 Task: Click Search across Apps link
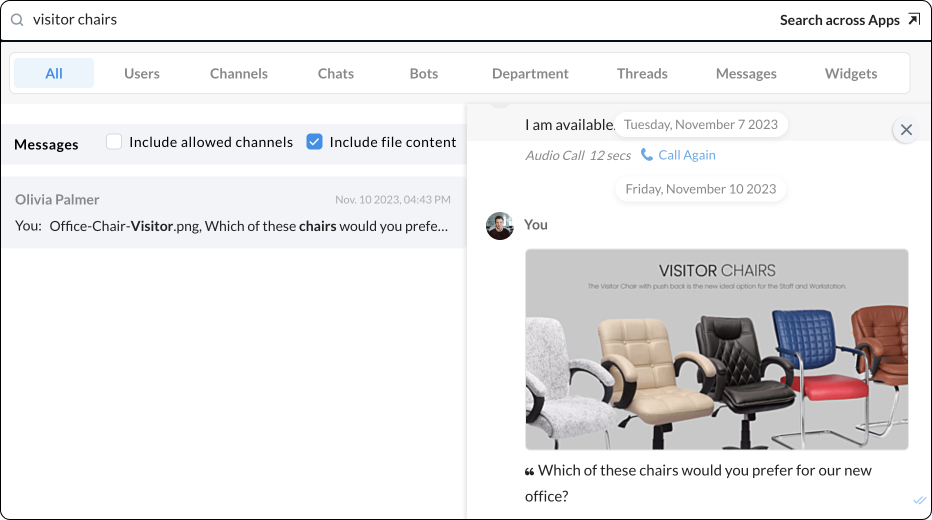click(x=839, y=20)
